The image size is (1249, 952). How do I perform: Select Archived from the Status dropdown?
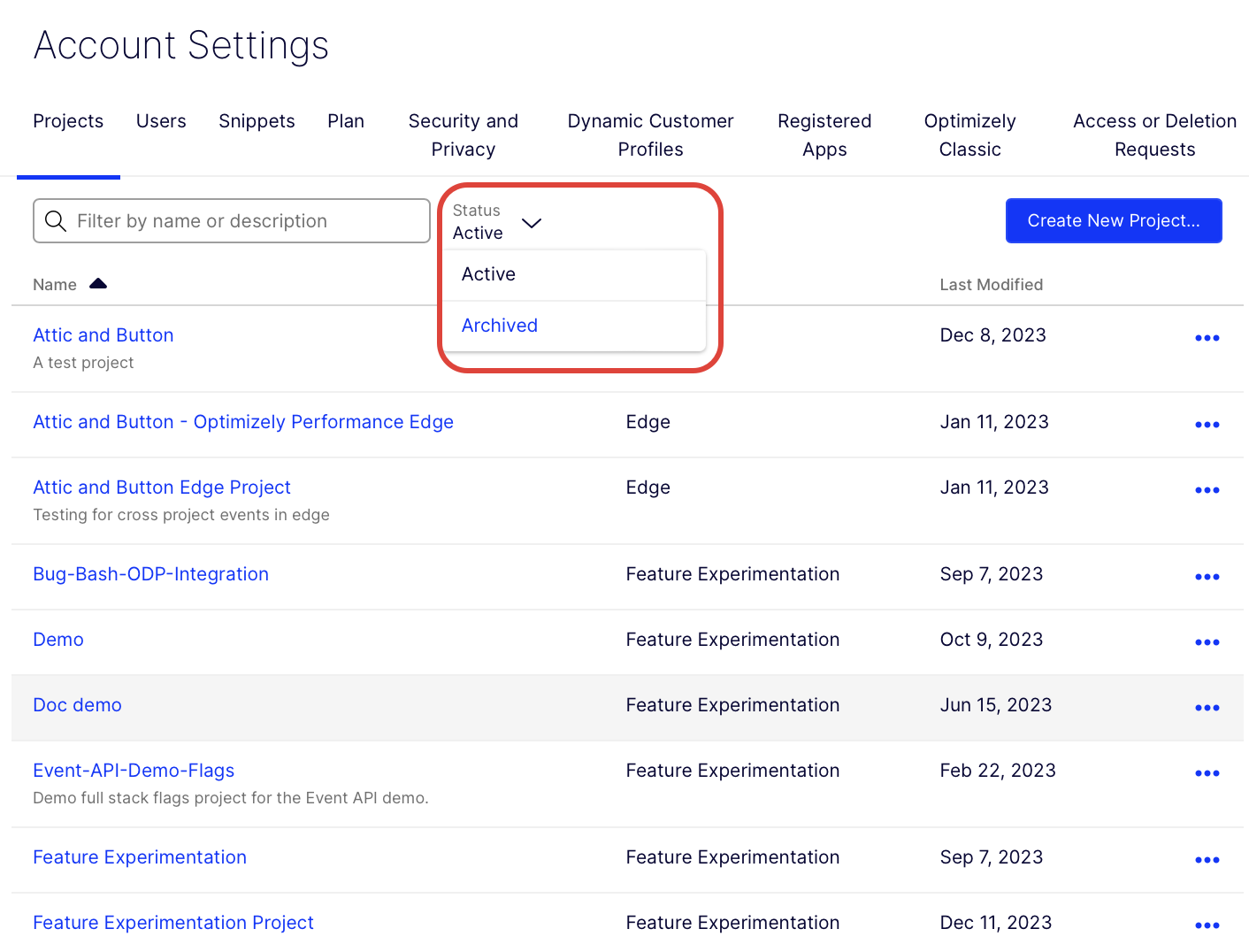point(499,325)
